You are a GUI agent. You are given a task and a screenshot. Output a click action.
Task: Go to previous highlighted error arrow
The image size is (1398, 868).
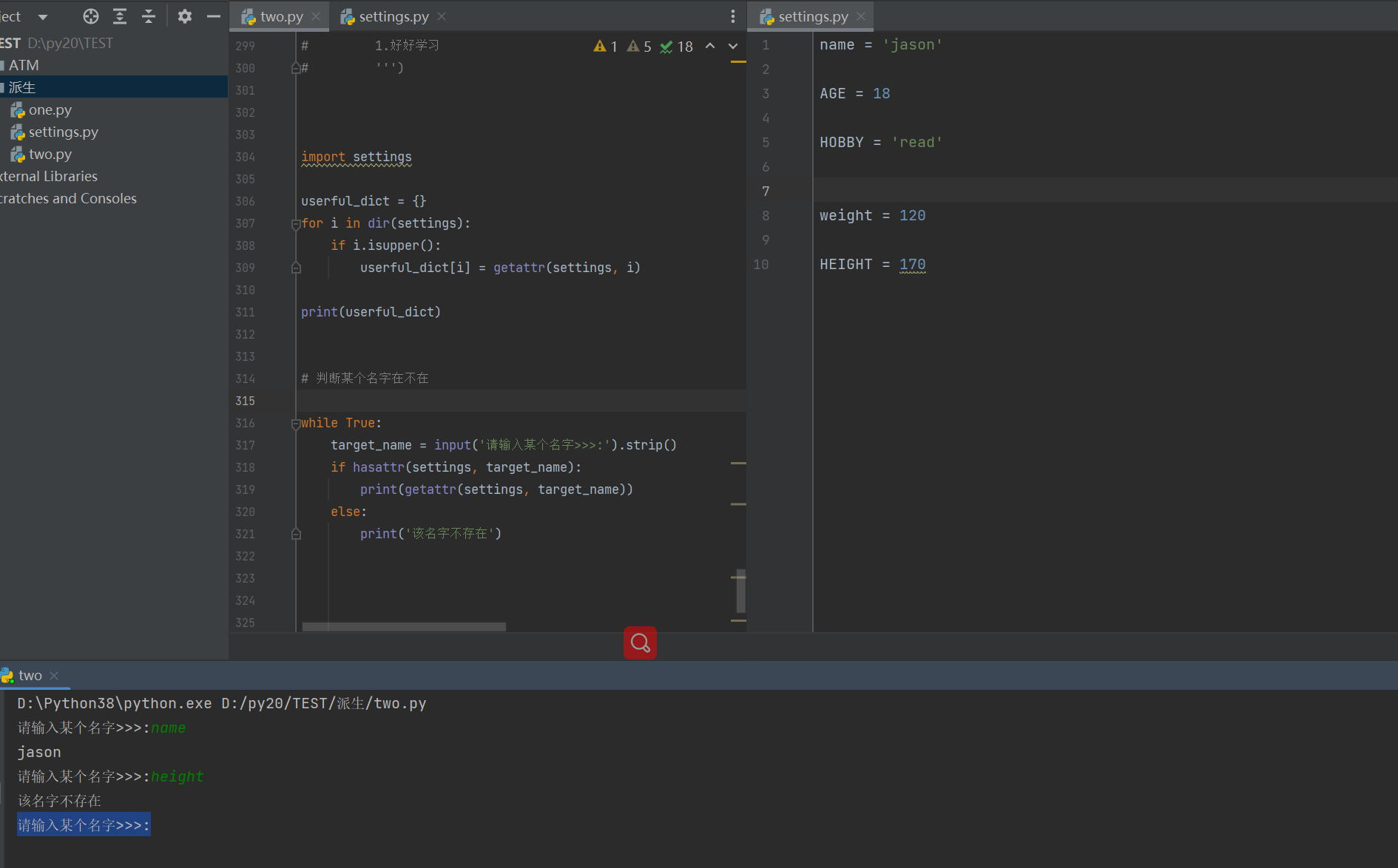pos(710,46)
